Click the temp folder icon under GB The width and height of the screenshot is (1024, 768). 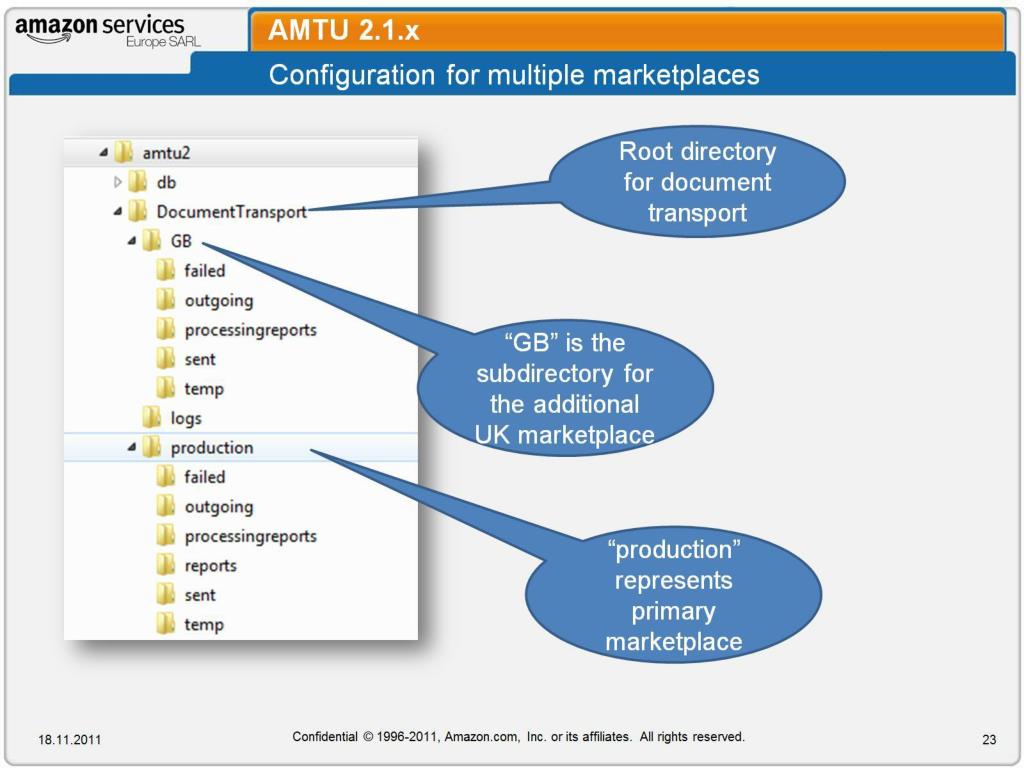coord(166,388)
